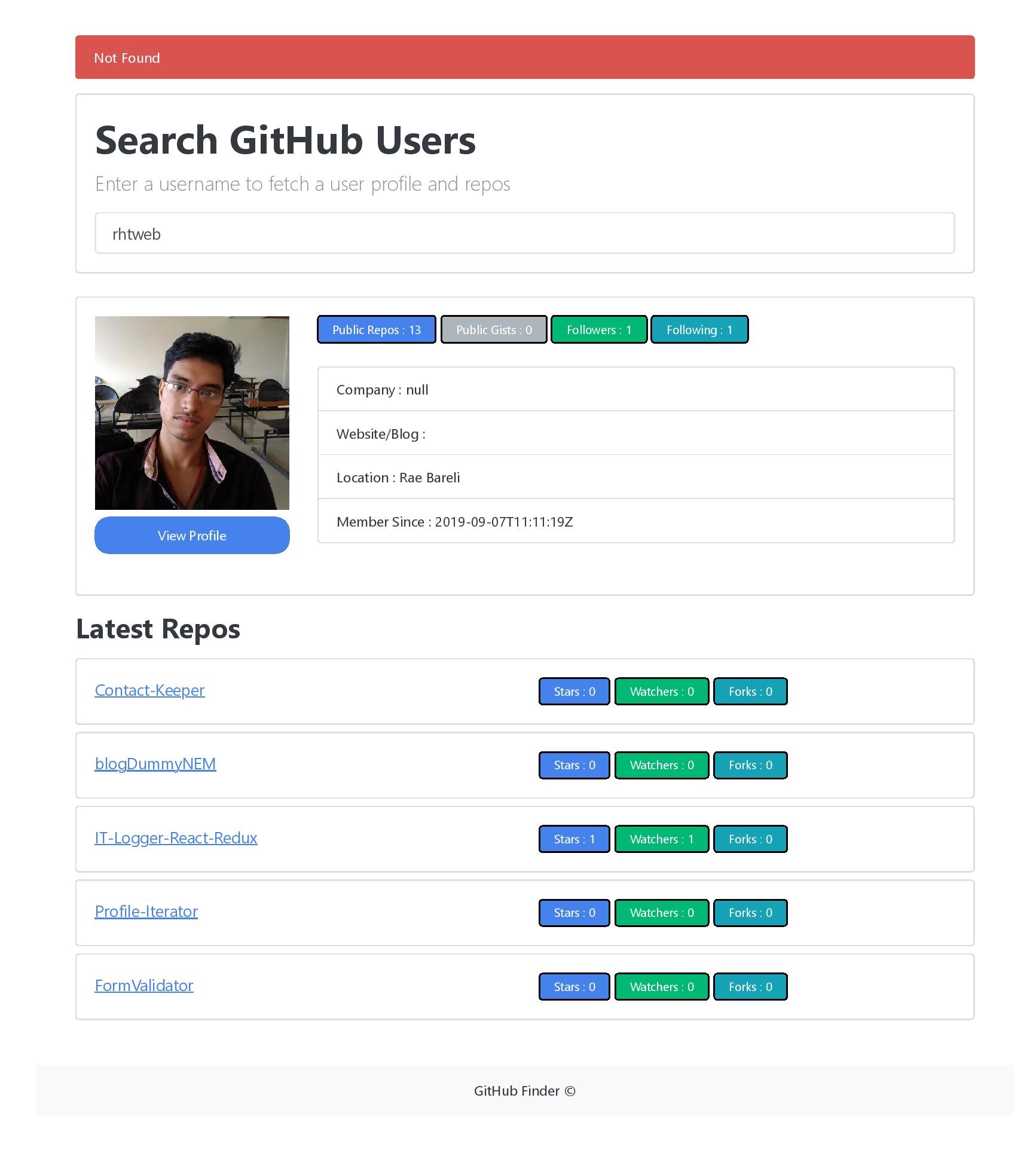Click the Public Repos : 13 badge

pos(377,330)
